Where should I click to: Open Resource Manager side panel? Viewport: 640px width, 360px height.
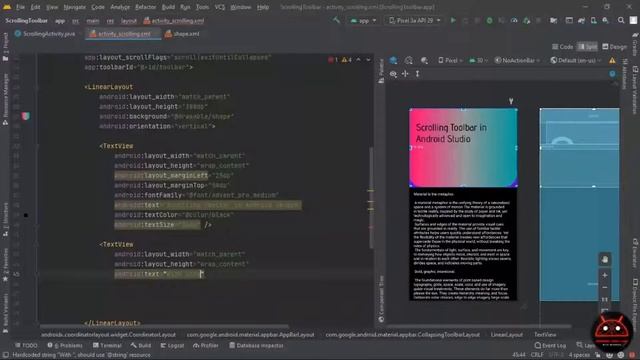click(5, 100)
